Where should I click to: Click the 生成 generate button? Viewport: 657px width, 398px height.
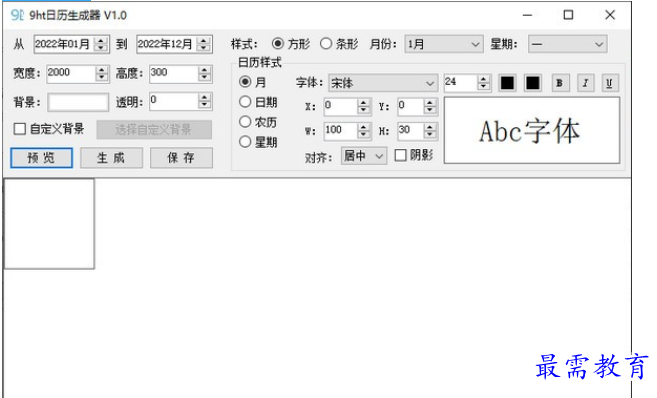[x=111, y=158]
